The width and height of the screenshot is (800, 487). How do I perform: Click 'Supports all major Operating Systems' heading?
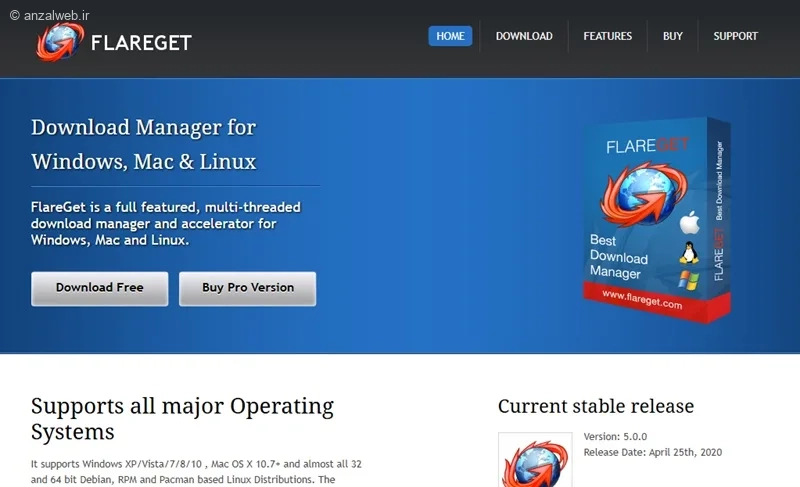tap(182, 419)
